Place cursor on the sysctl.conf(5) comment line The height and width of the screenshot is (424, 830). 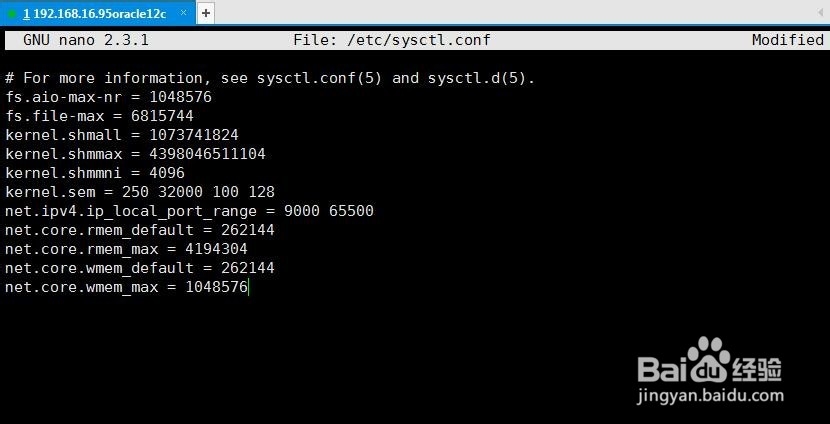[x=270, y=78]
